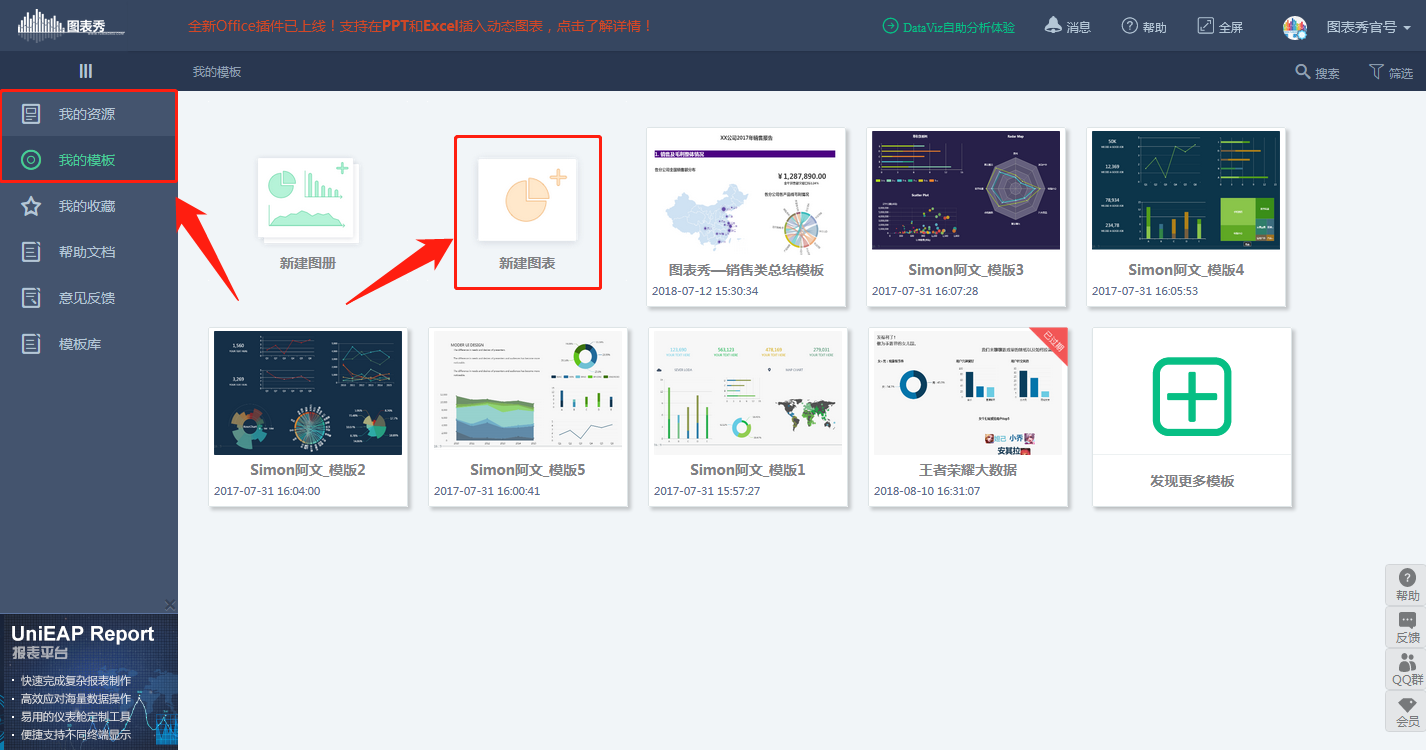
Task: Click the Simon阿文_模版4 title
Action: coord(1186,270)
